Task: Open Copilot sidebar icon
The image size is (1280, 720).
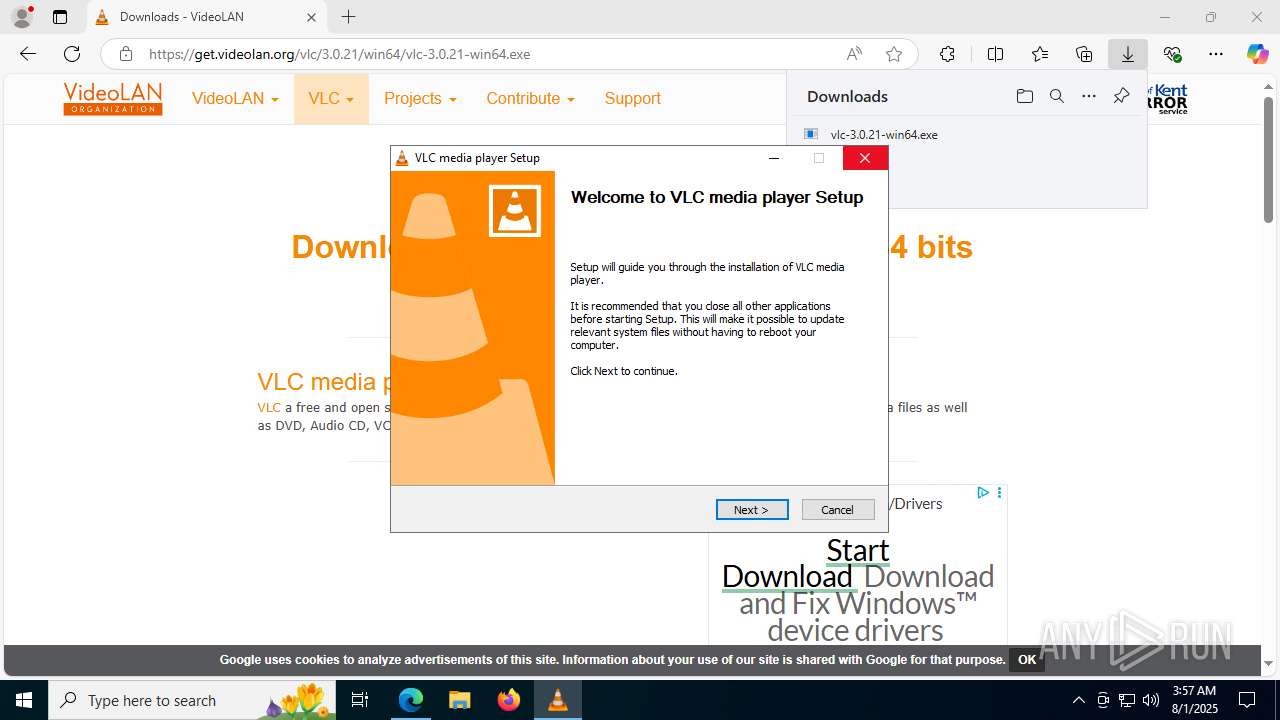Action: 1258,54
